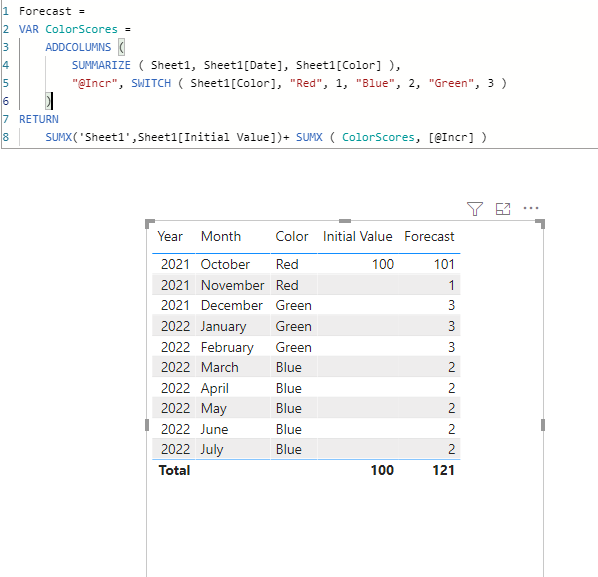Select the June month cell
This screenshot has width=598, height=577.
pos(214,429)
